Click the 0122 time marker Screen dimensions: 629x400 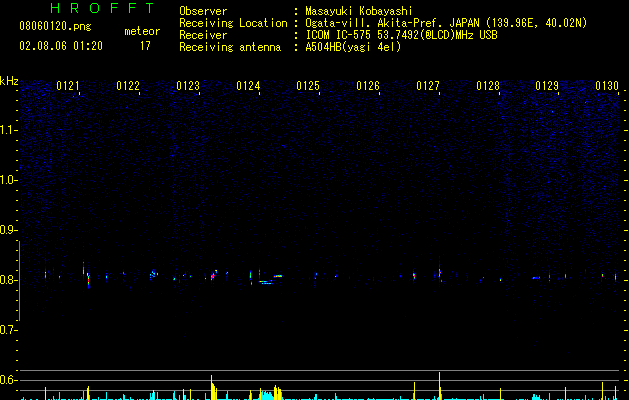[128, 86]
